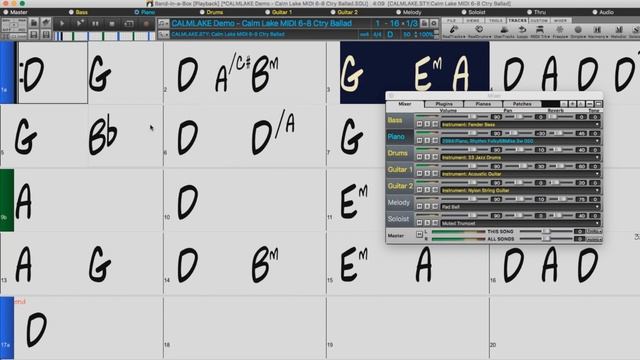Select the Bass track radio button
This screenshot has width=640, height=360.
[71, 12]
